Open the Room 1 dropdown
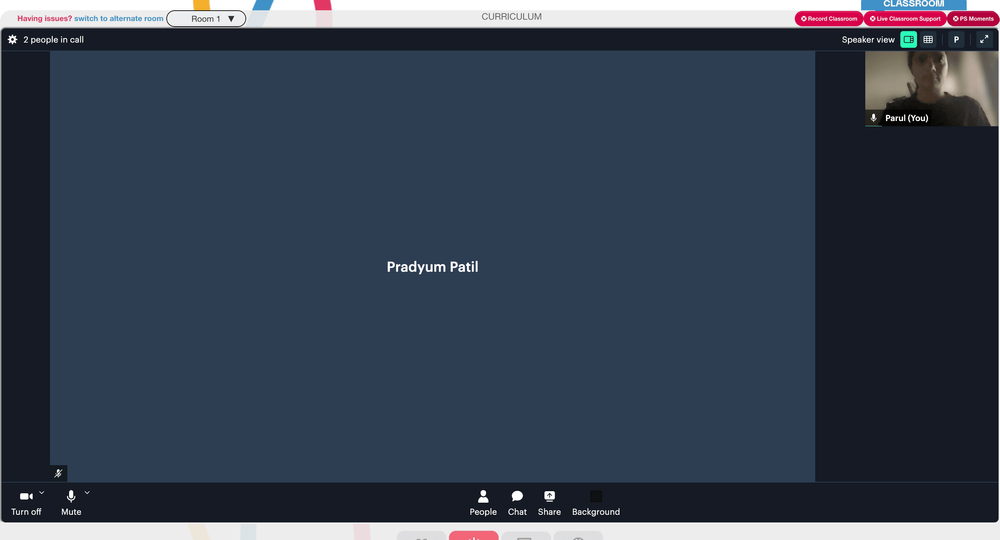Screen dimensions: 1000x540 206,18
